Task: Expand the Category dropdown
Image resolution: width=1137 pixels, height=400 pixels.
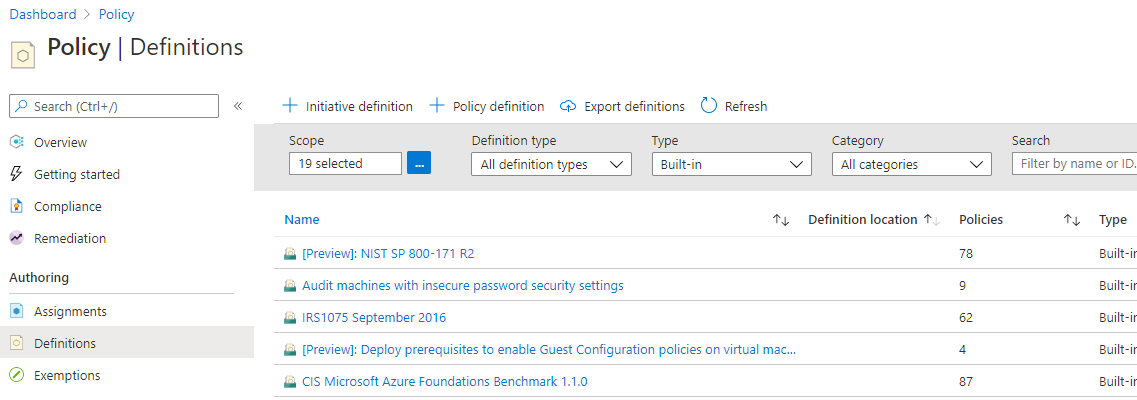Action: point(911,164)
